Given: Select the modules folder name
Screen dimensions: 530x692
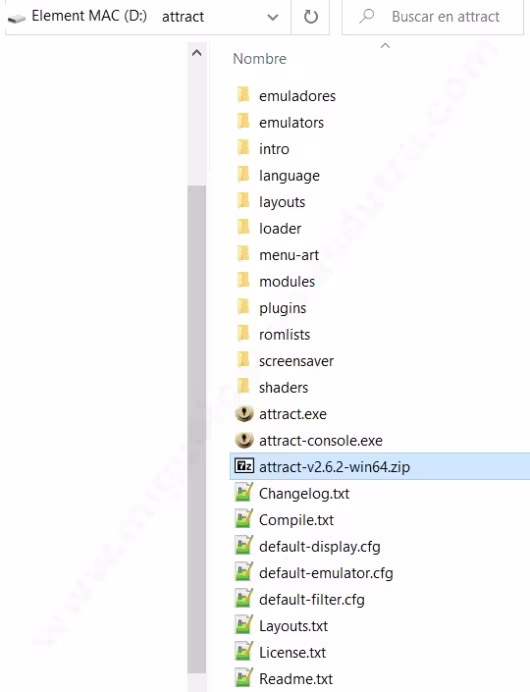Looking at the screenshot, I should 287,281.
